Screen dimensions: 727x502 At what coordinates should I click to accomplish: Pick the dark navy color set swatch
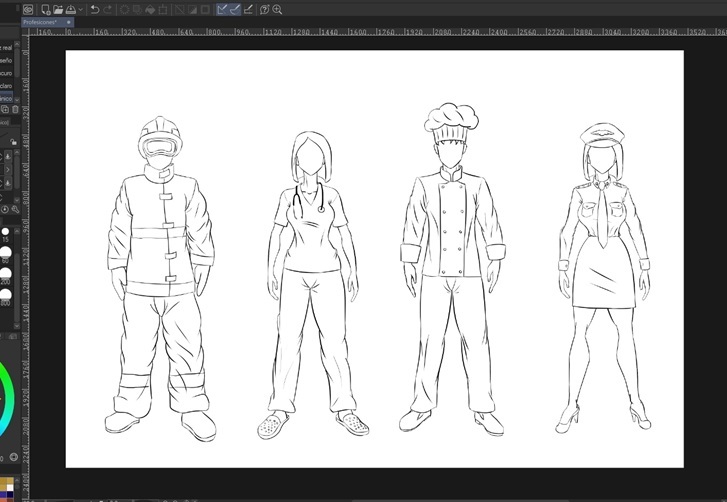(10, 495)
